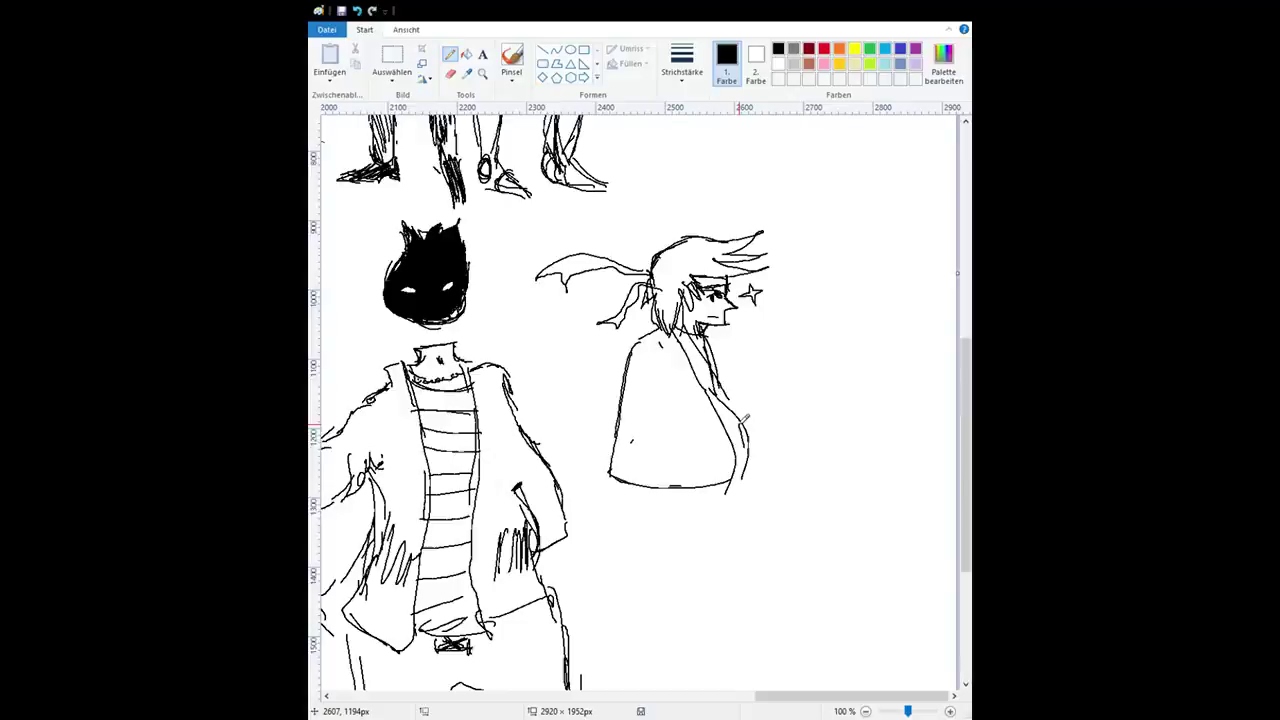Click the vertical scrollbar thumb

pos(965,455)
